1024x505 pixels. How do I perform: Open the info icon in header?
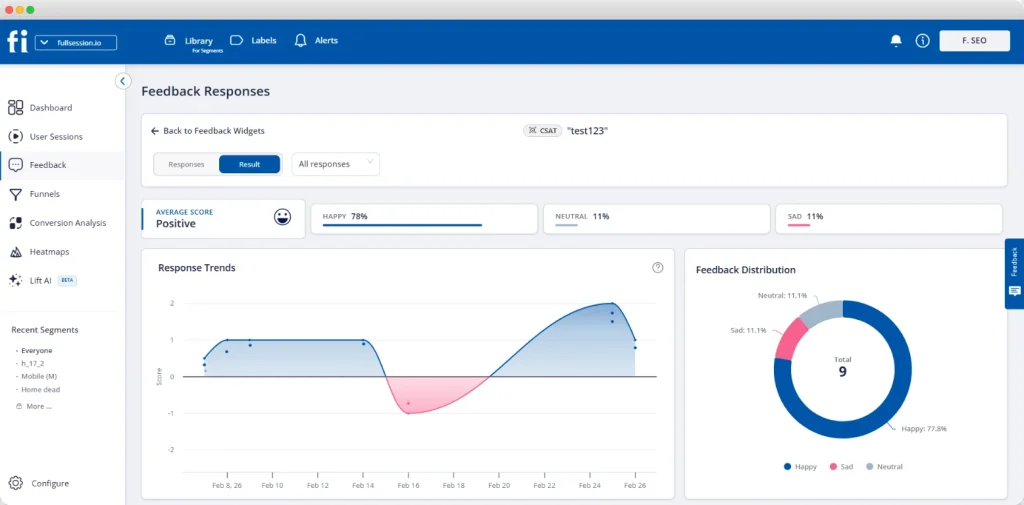coord(922,41)
